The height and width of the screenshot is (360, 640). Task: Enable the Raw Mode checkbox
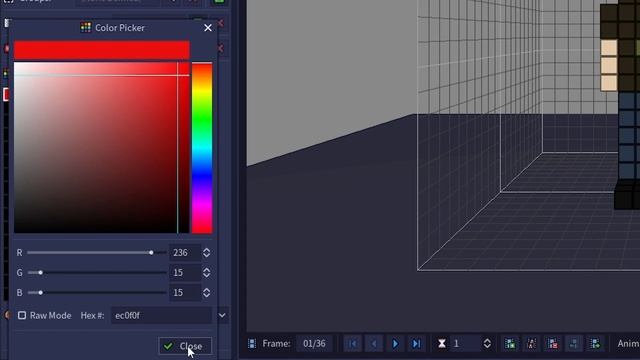(22, 316)
